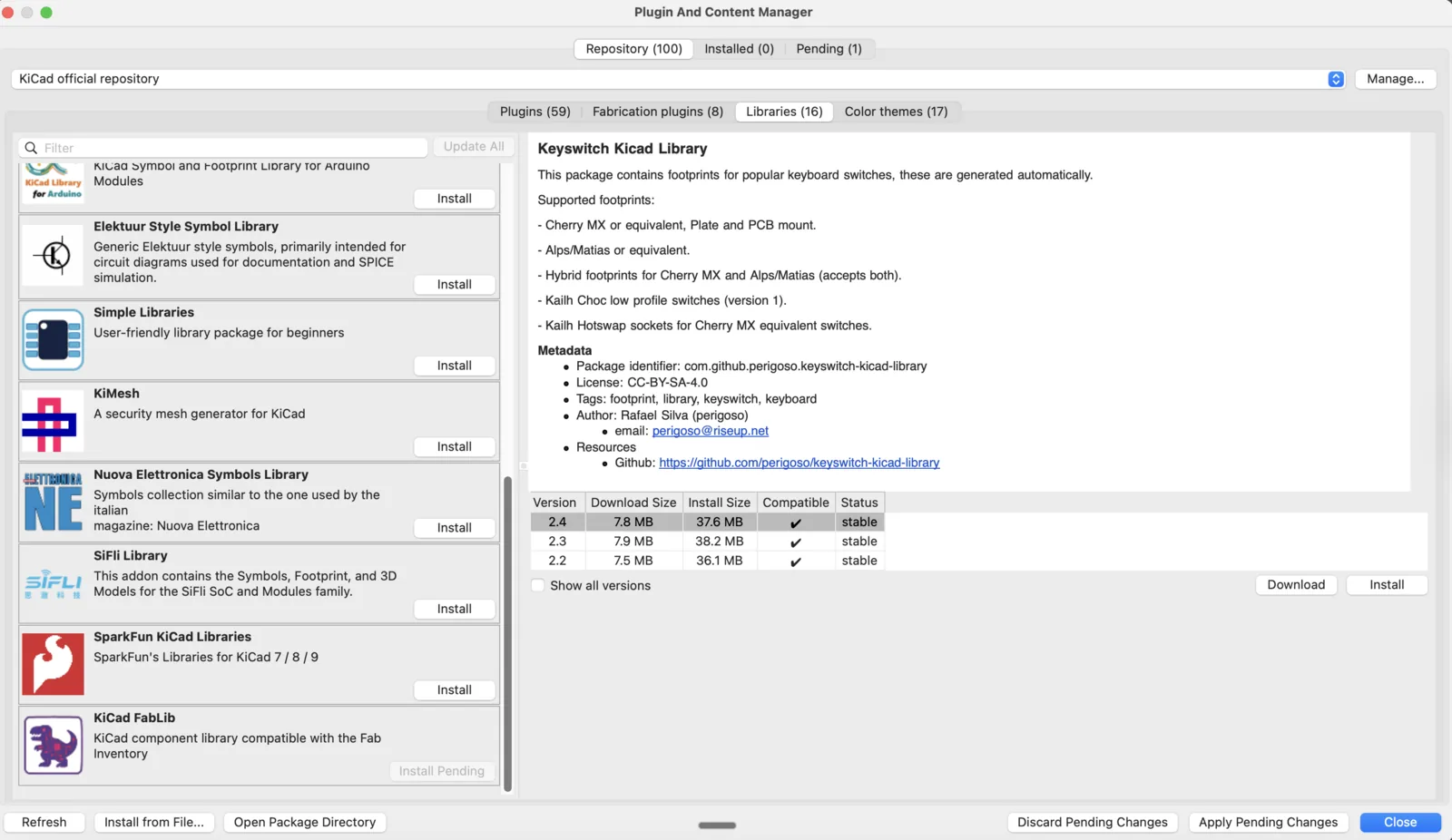Select the KiMesh package title
This screenshot has height=840, width=1452.
[117, 394]
